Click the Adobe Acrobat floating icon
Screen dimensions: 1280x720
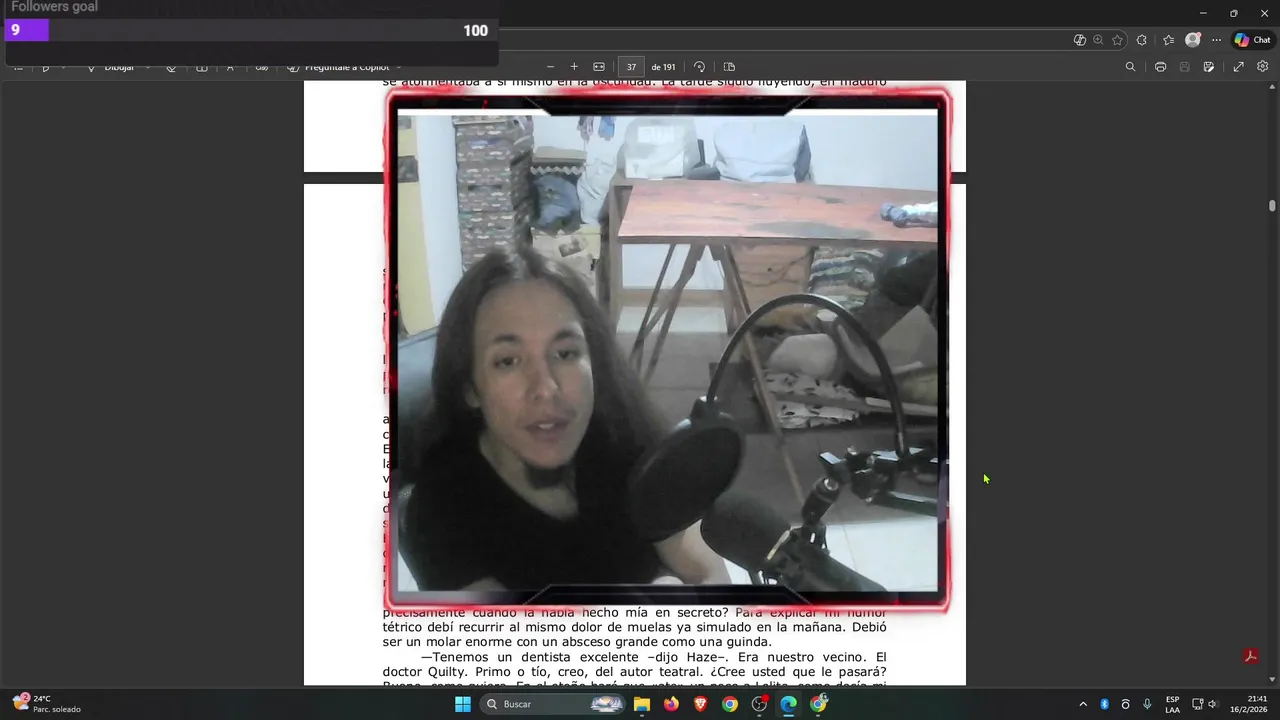[1250, 656]
